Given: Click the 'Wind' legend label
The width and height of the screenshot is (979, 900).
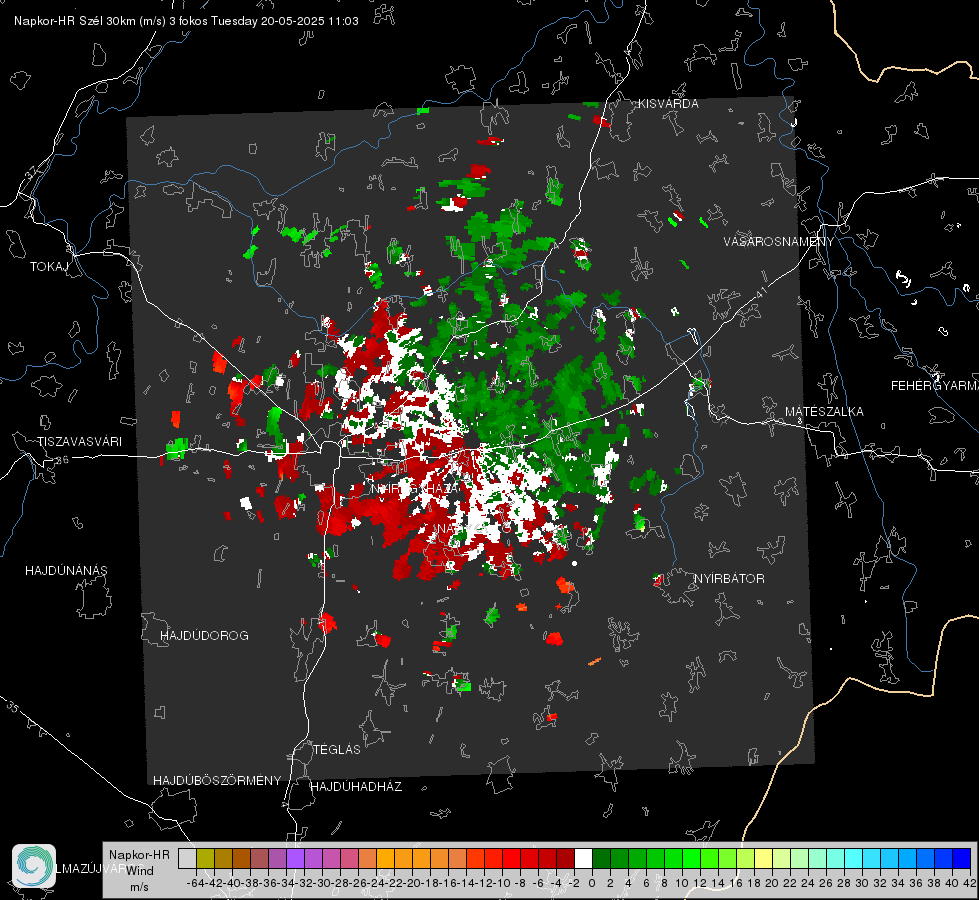Looking at the screenshot, I should pyautogui.click(x=140, y=871).
